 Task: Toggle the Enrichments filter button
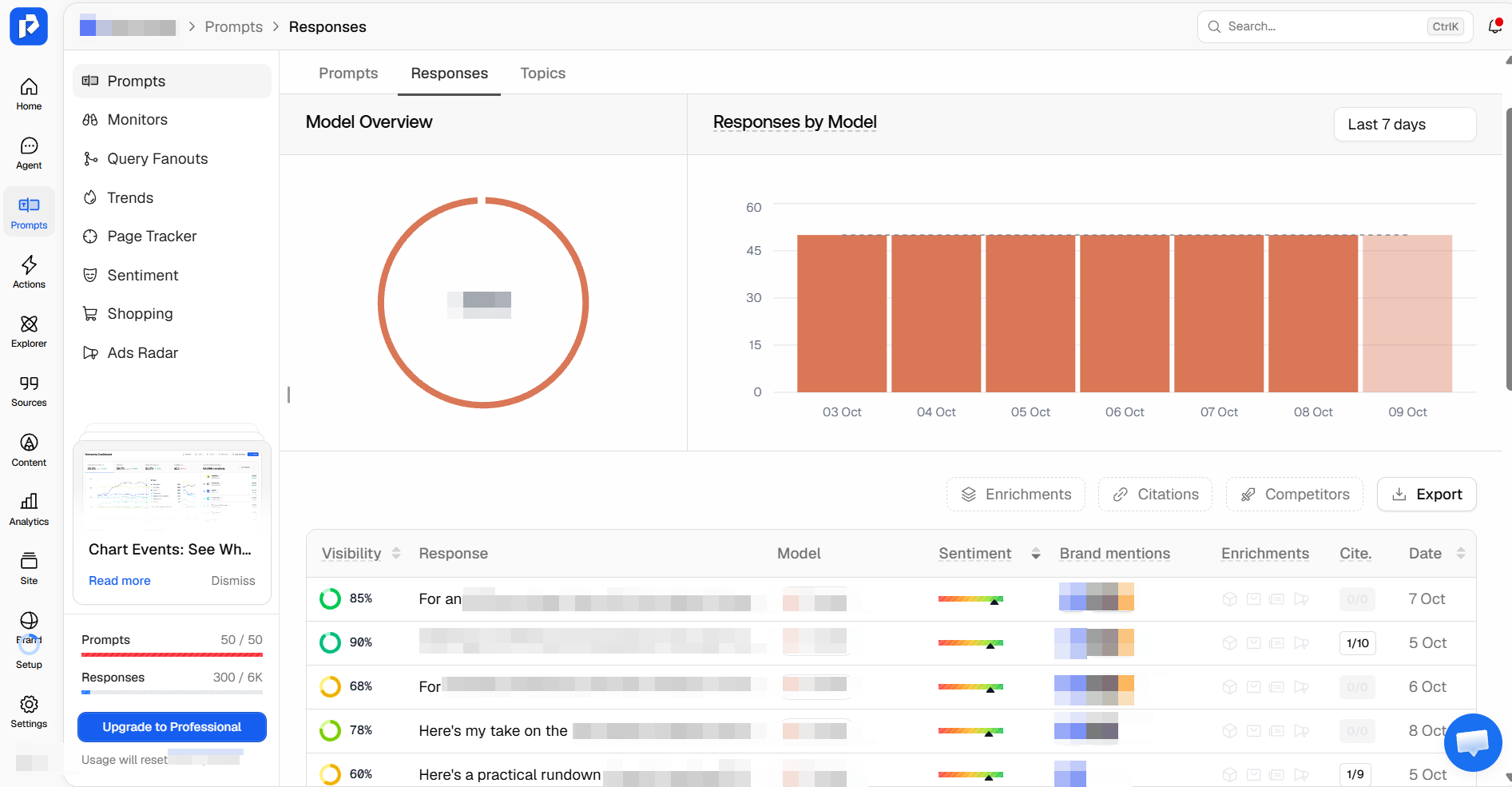(x=1015, y=495)
